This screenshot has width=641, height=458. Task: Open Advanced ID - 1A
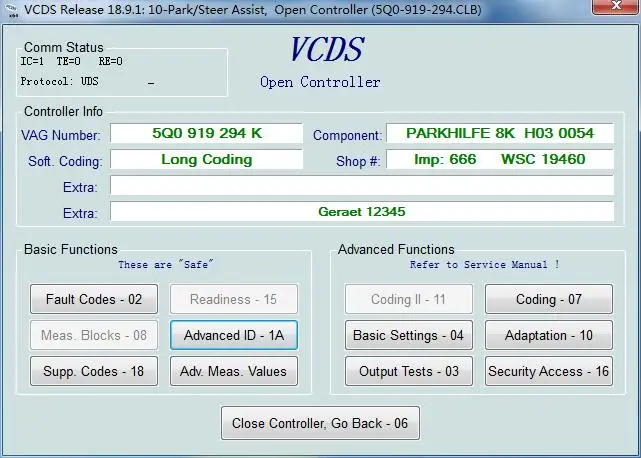[x=234, y=335]
